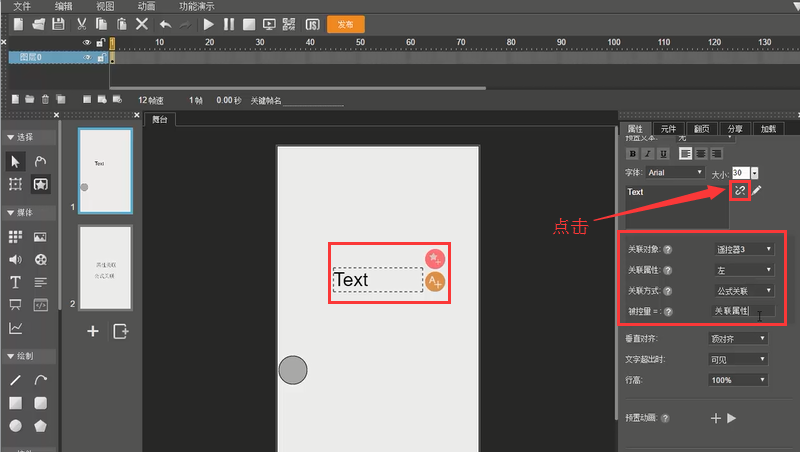Toggle lock for all layers in timeline header

[101, 42]
